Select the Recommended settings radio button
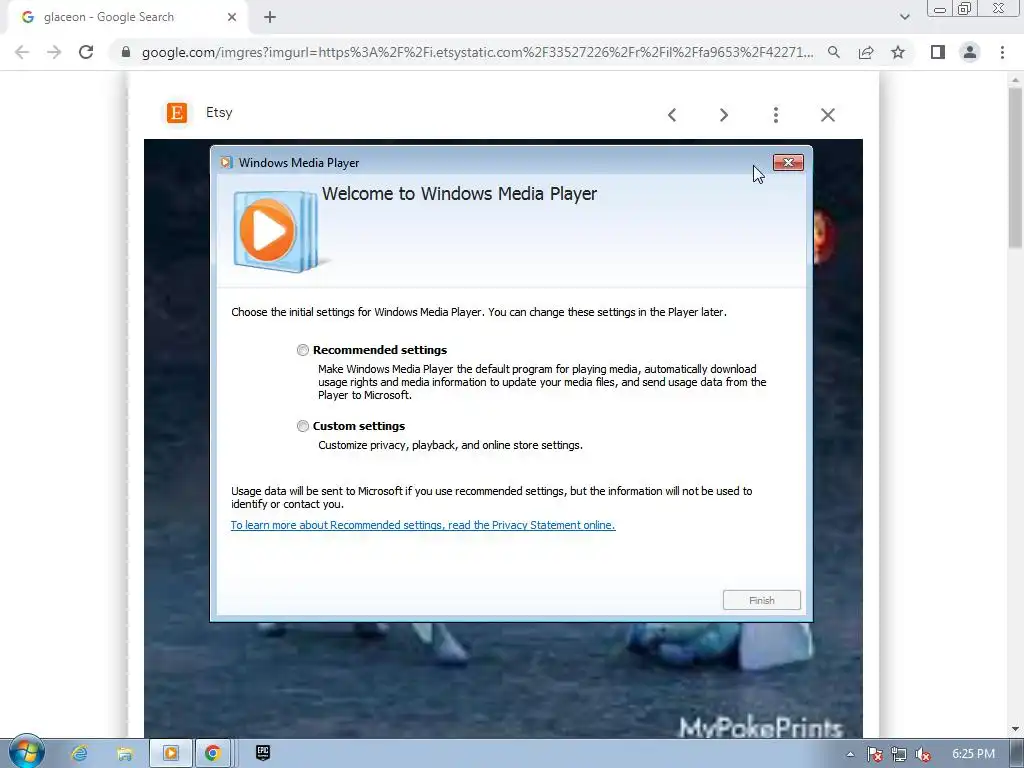The width and height of the screenshot is (1024, 768). pyautogui.click(x=302, y=350)
